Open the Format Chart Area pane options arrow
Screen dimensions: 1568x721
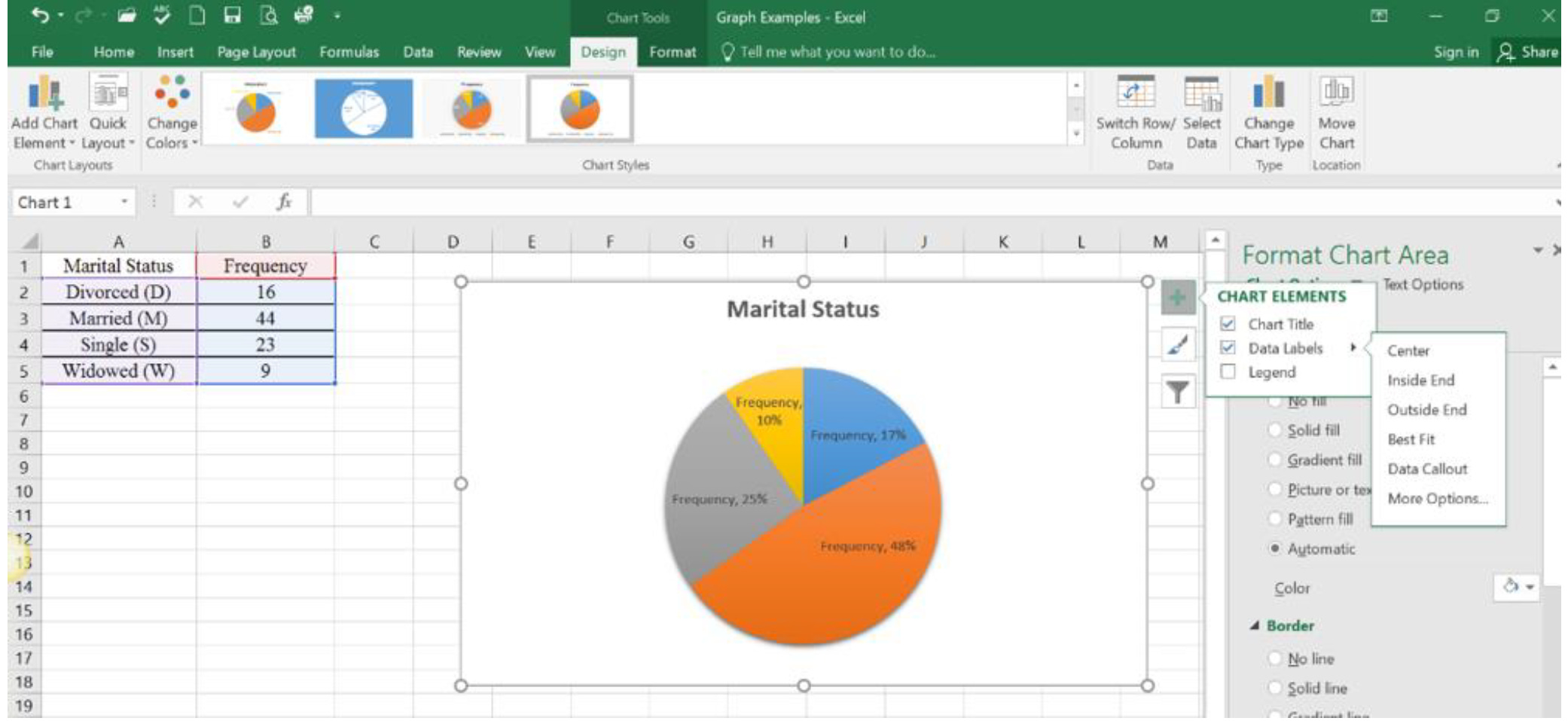pyautogui.click(x=1537, y=250)
